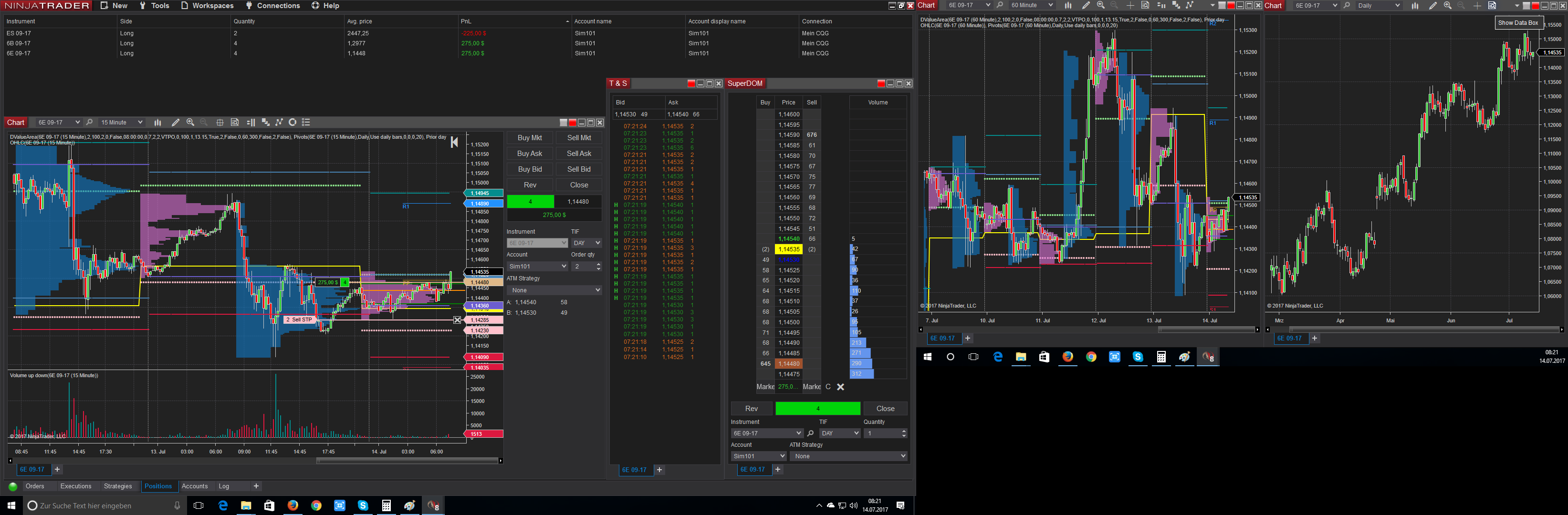Select ES 09-17 position row
Viewport: 1568px width, 515px height.
[x=457, y=33]
